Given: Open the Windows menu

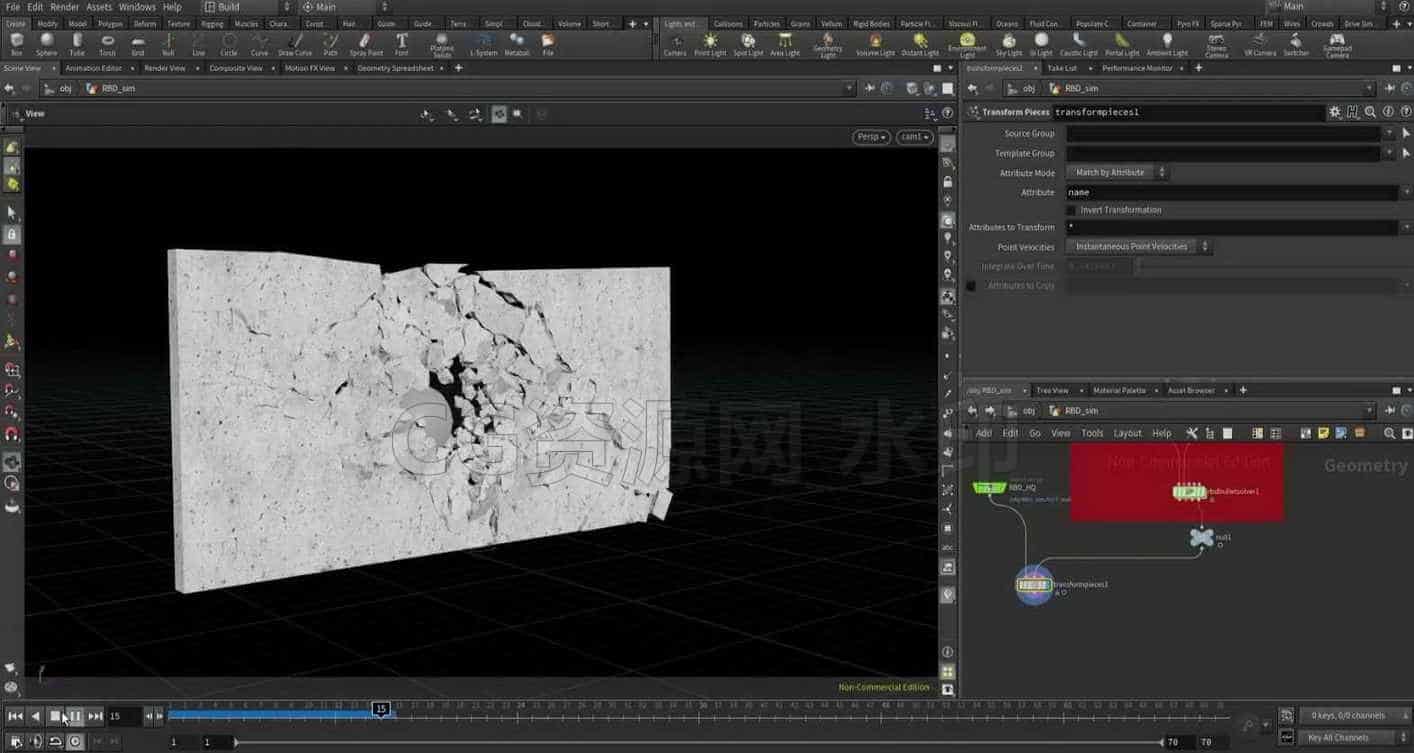Looking at the screenshot, I should point(137,7).
